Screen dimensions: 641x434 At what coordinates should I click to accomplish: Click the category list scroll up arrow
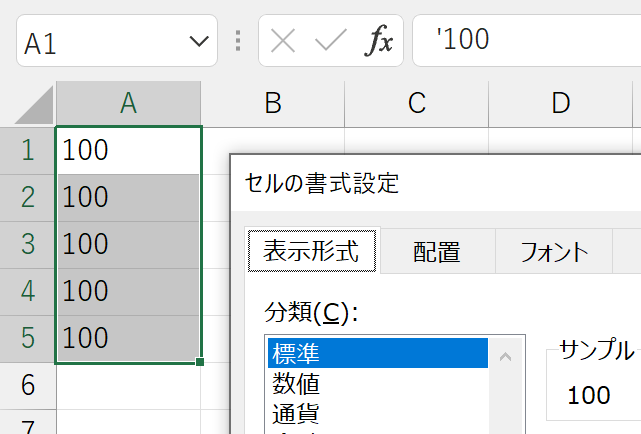coord(506,357)
